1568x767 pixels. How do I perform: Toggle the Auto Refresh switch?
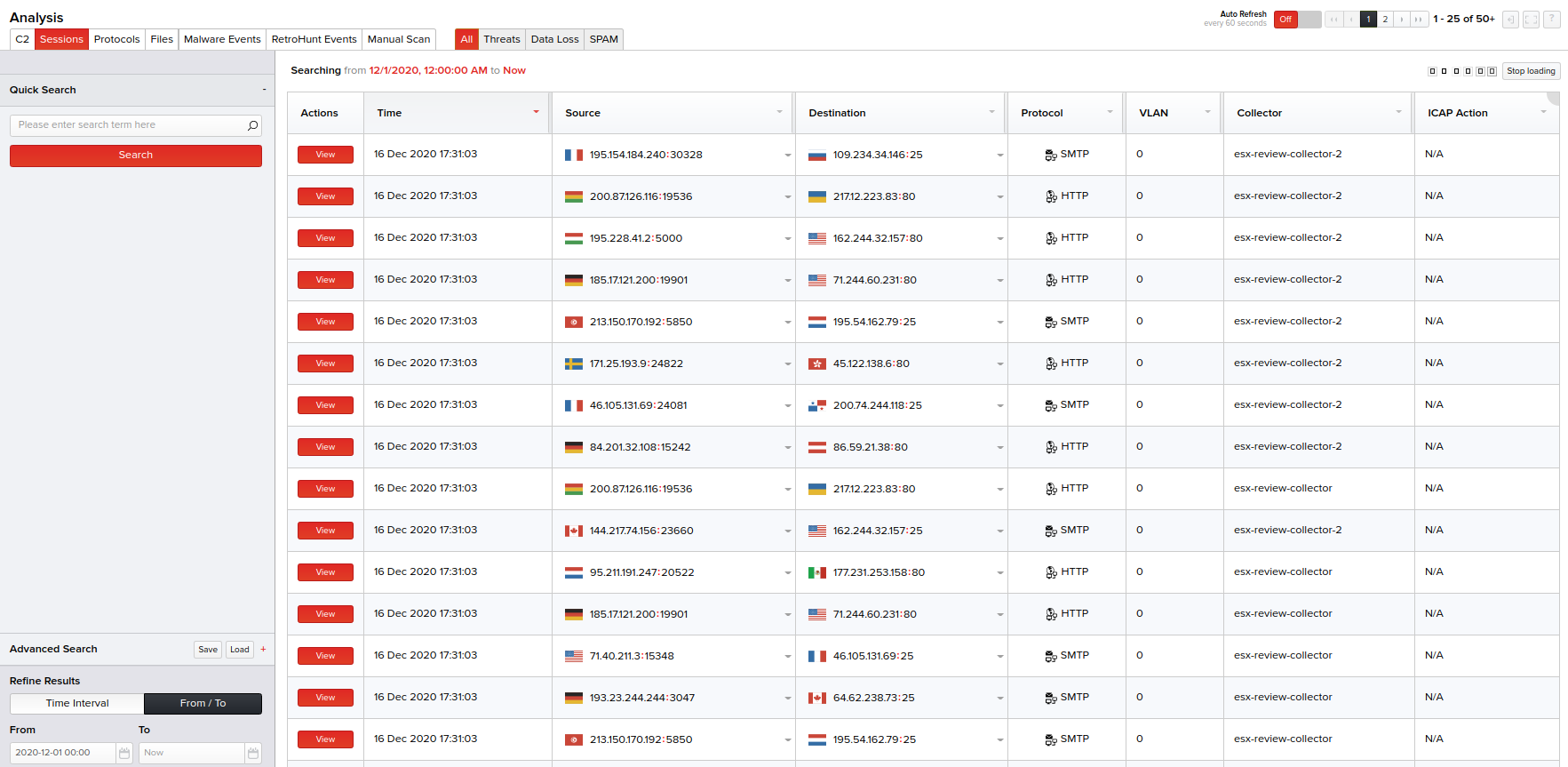(1297, 19)
